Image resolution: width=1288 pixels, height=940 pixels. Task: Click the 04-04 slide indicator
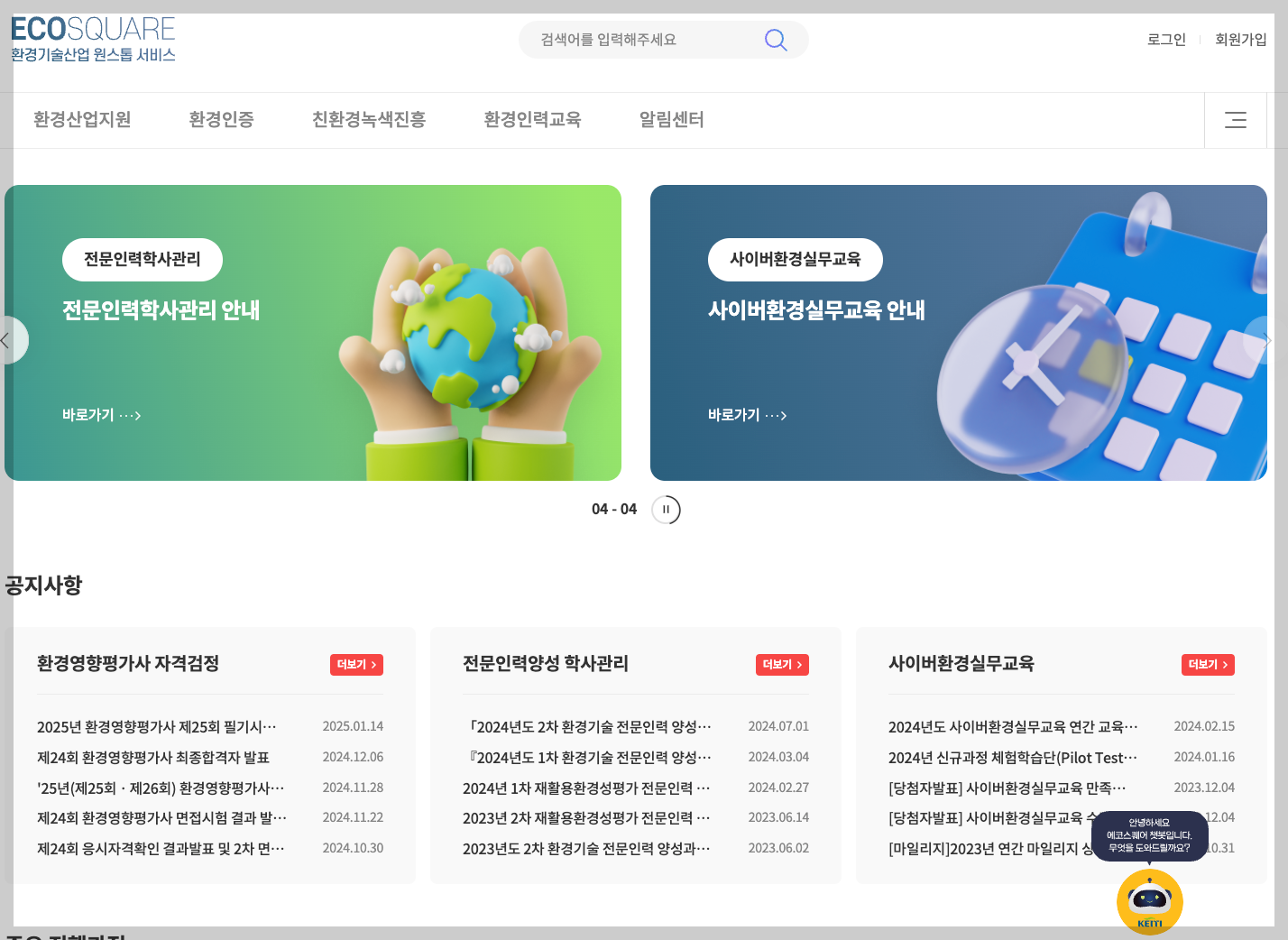613,509
